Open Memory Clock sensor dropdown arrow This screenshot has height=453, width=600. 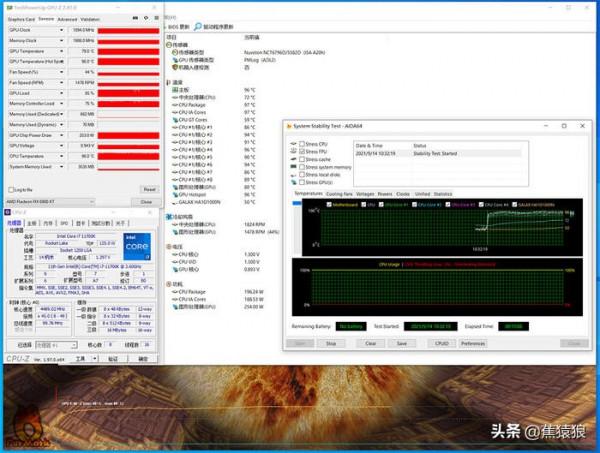61,41
